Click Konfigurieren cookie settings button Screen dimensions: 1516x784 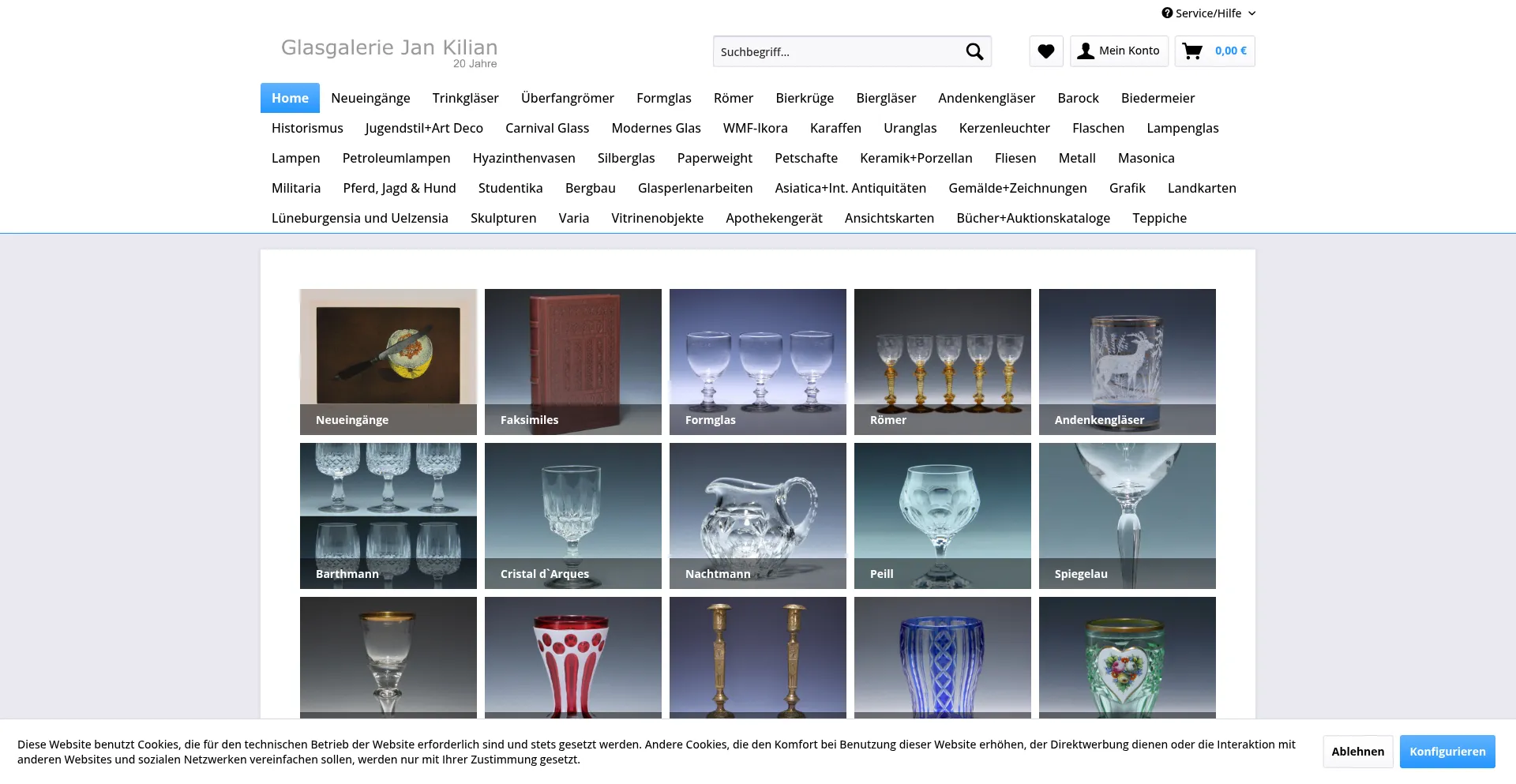click(x=1447, y=752)
